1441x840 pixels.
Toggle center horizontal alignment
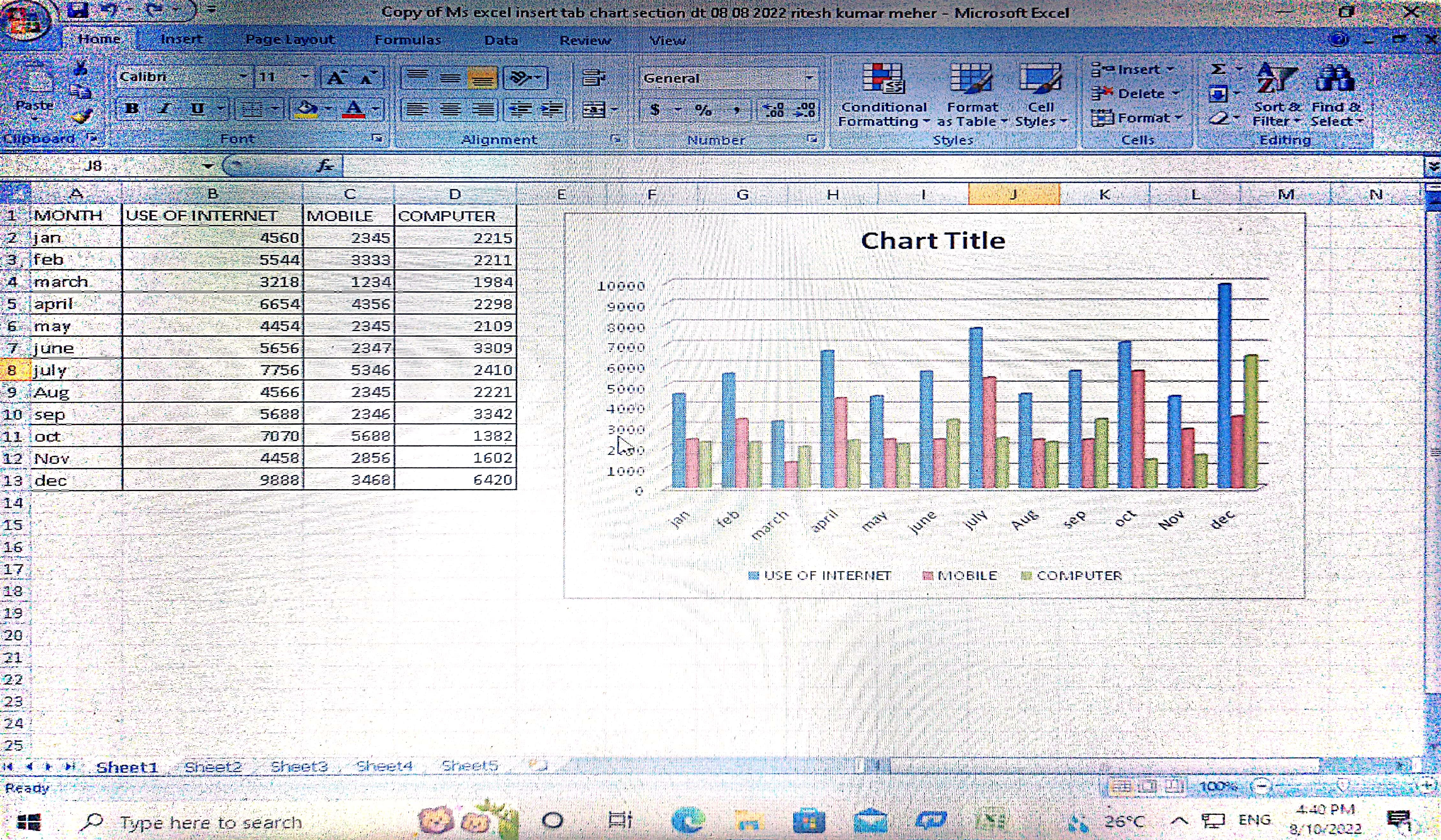(450, 109)
